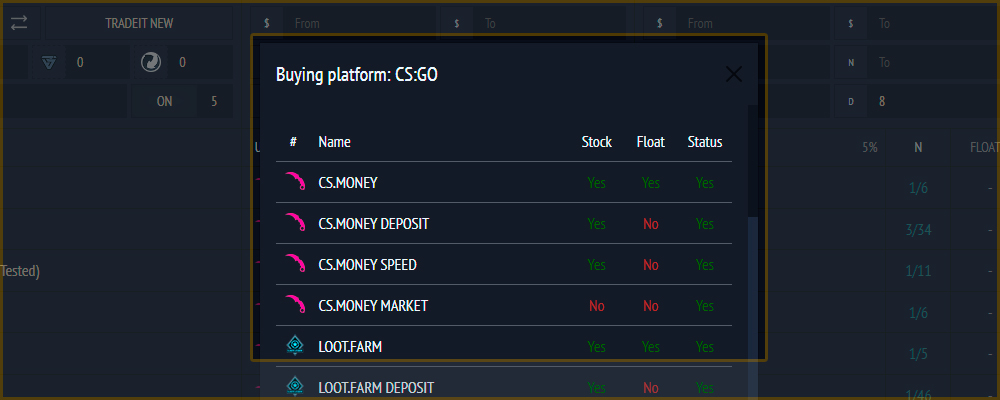Image resolution: width=1000 pixels, height=400 pixels.
Task: Select the LOOT.FARM DEPOSIT platform name
Action: tap(376, 387)
